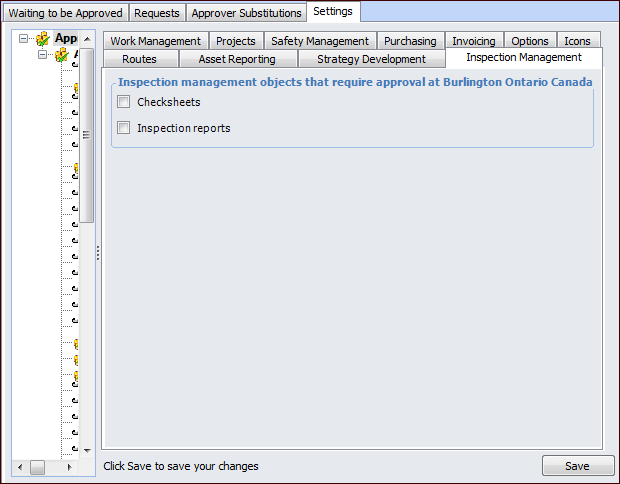Open the Waiting to be Approved tab
Image resolution: width=620 pixels, height=484 pixels.
point(66,13)
